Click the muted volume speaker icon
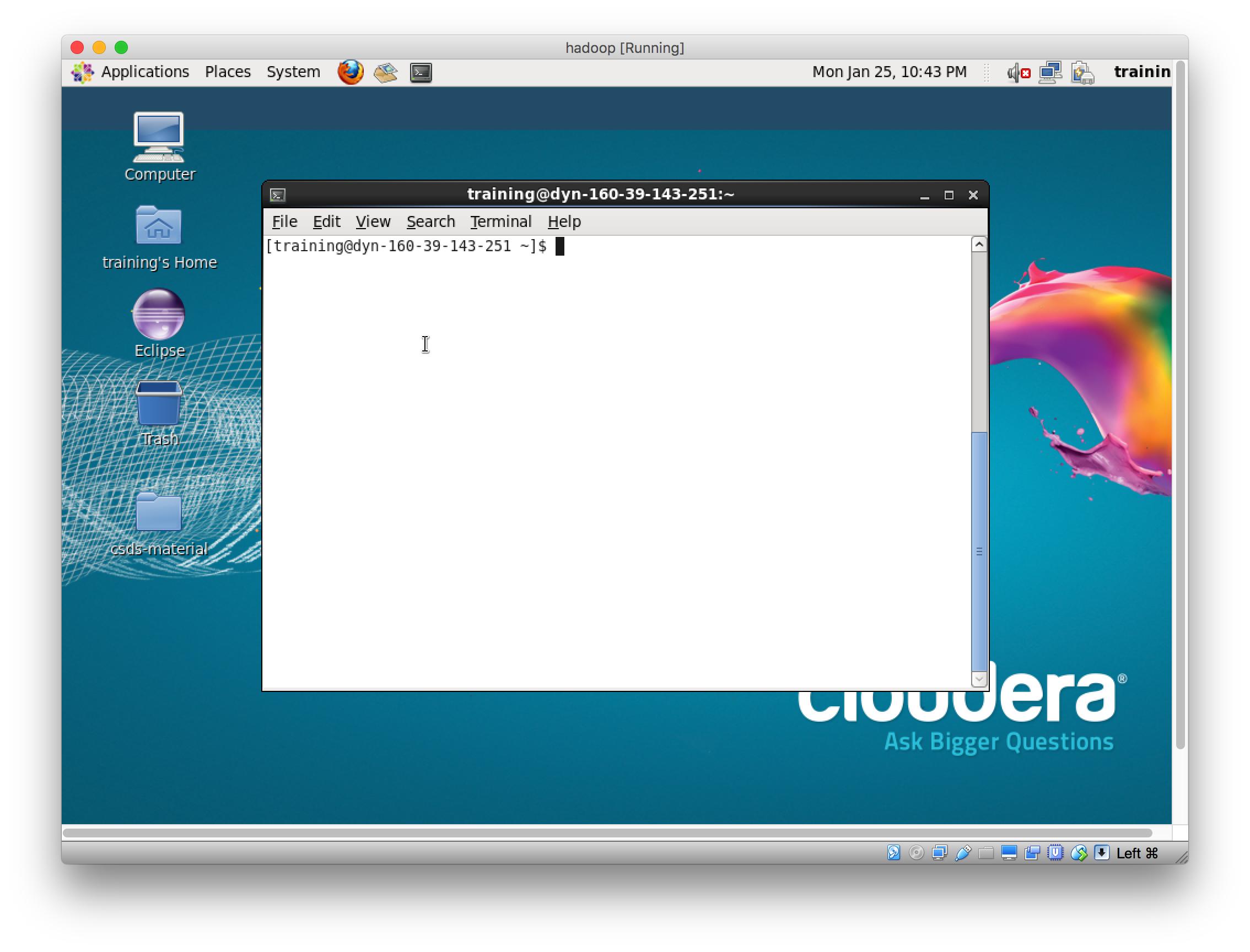The width and height of the screenshot is (1250, 952). [1017, 73]
